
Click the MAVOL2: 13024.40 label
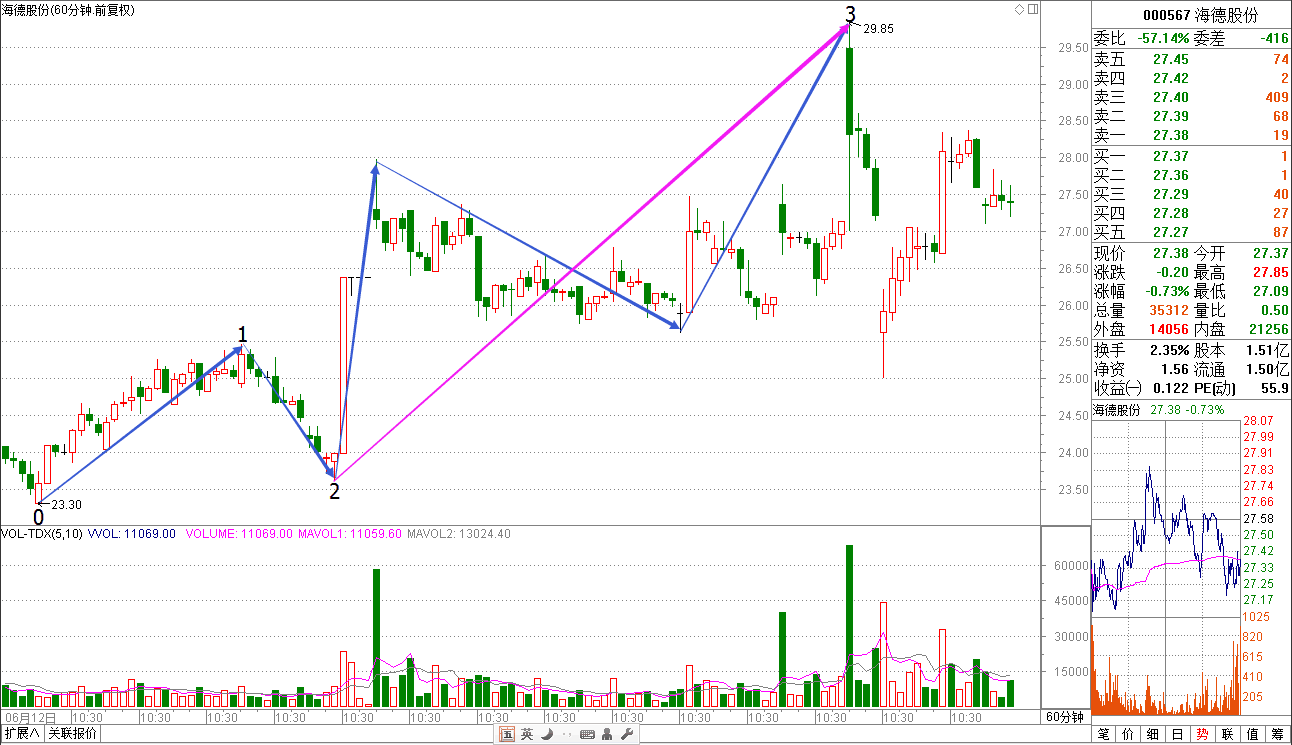tap(458, 534)
